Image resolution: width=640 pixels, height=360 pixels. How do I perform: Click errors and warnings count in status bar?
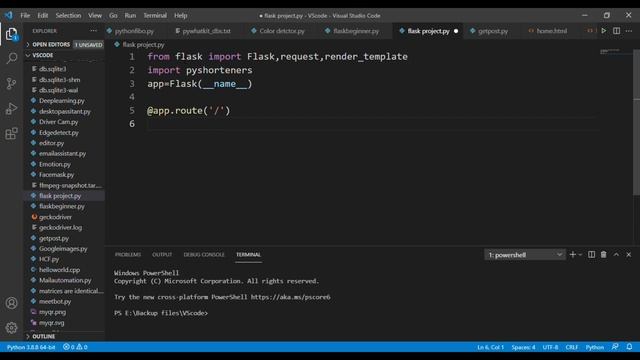tap(75, 347)
